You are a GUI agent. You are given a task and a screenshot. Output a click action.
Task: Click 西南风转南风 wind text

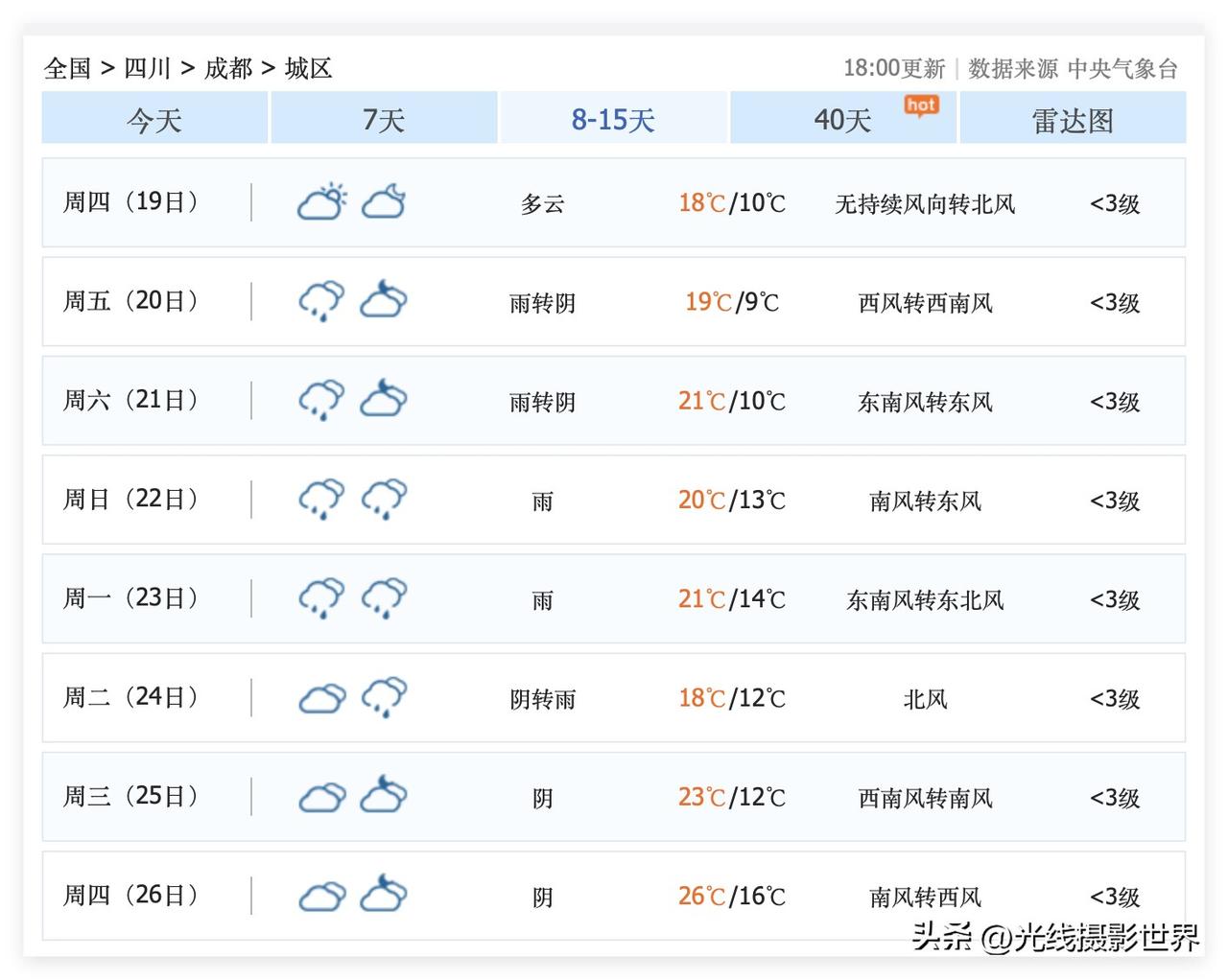(926, 798)
